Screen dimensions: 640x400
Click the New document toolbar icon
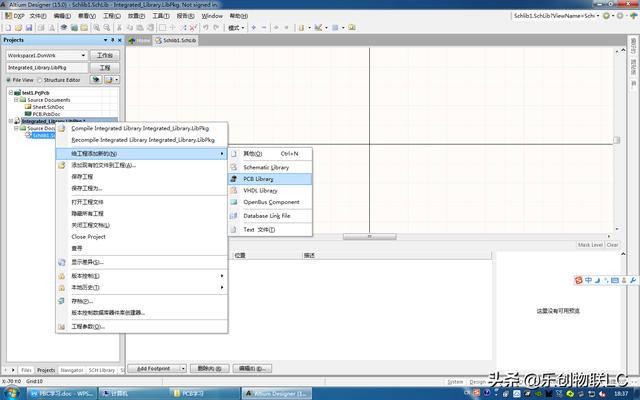pos(8,28)
